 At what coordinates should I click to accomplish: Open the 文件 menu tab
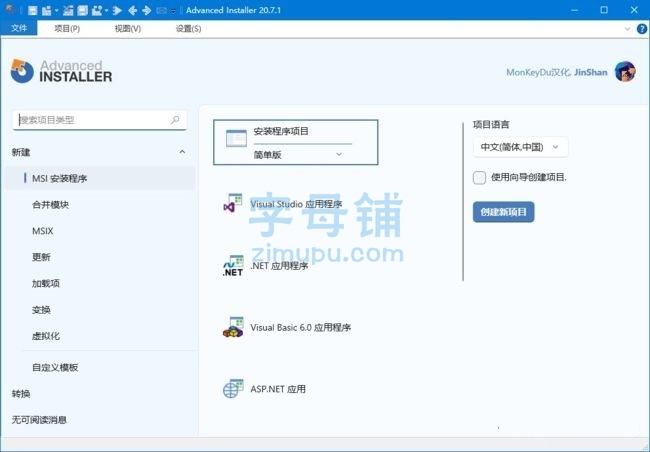pos(19,28)
